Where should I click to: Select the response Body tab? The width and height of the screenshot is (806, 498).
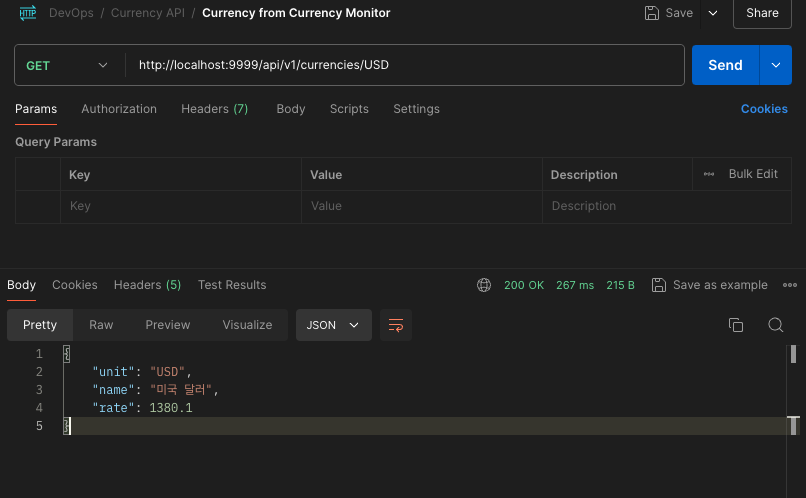tap(22, 285)
